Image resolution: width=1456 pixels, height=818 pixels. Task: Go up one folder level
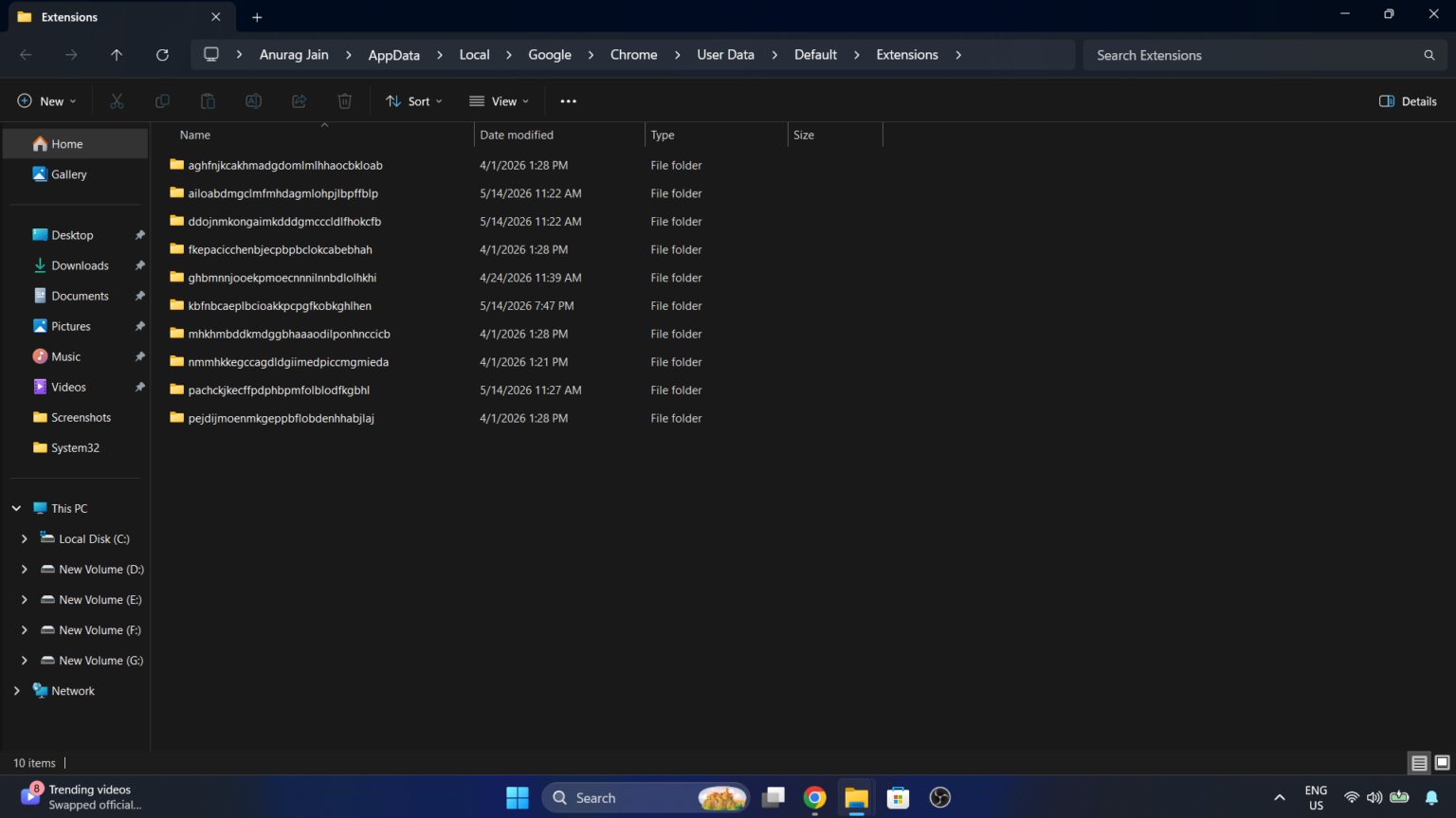[x=117, y=55]
